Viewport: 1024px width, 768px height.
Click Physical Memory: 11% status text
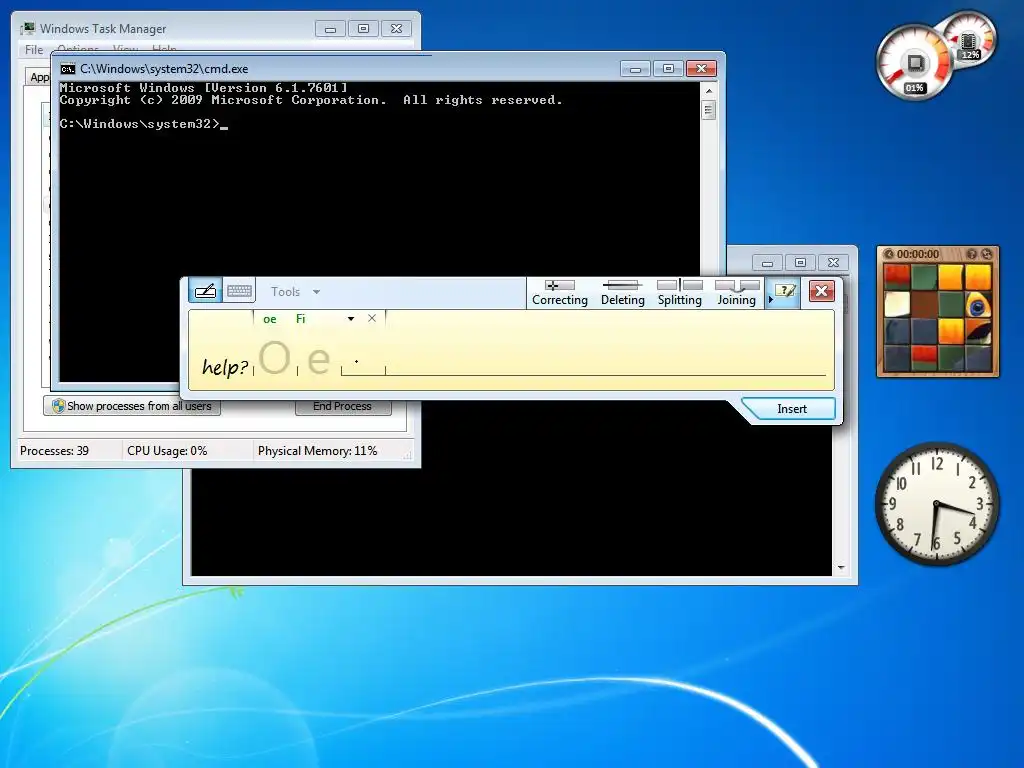(317, 451)
